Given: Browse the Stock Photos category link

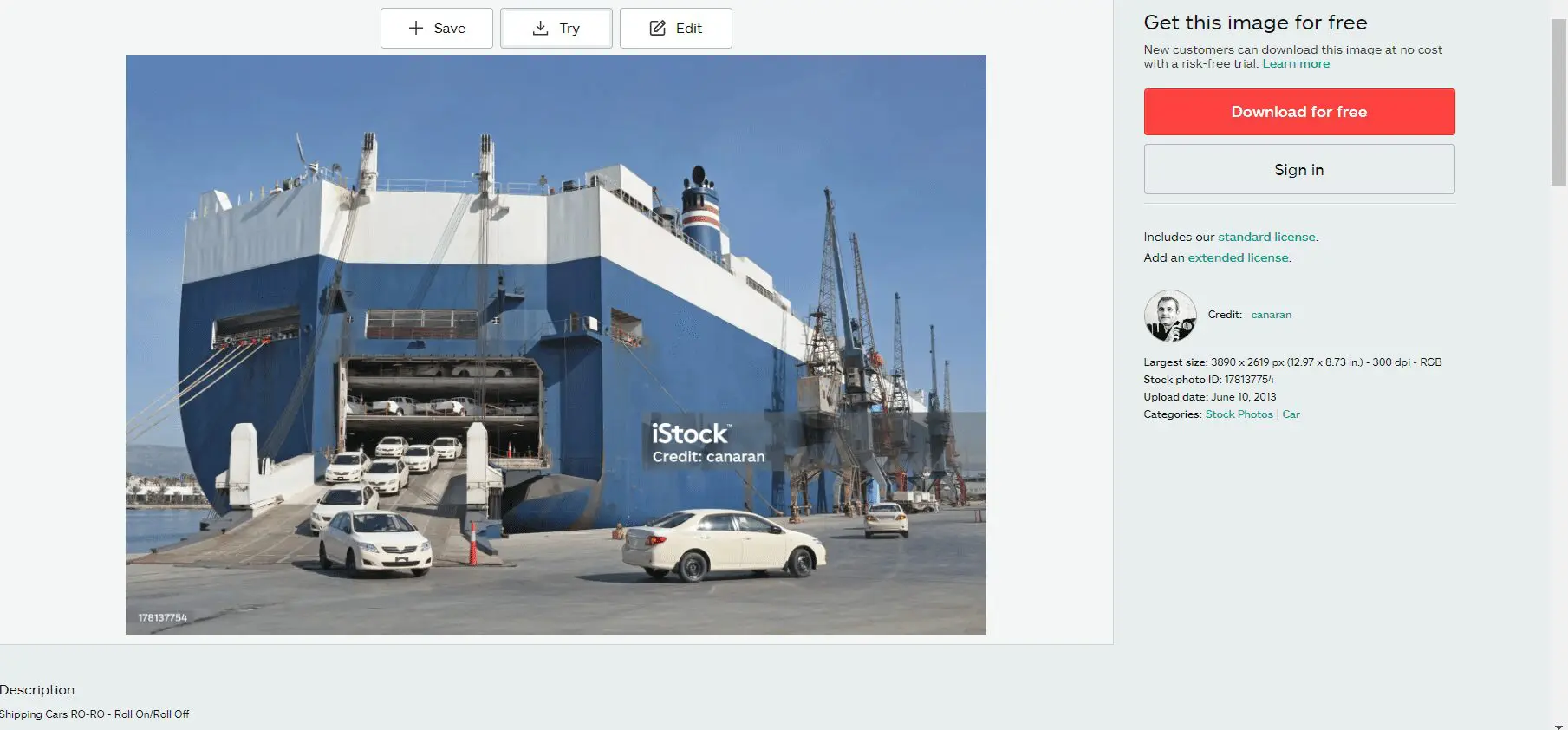Looking at the screenshot, I should [x=1239, y=414].
